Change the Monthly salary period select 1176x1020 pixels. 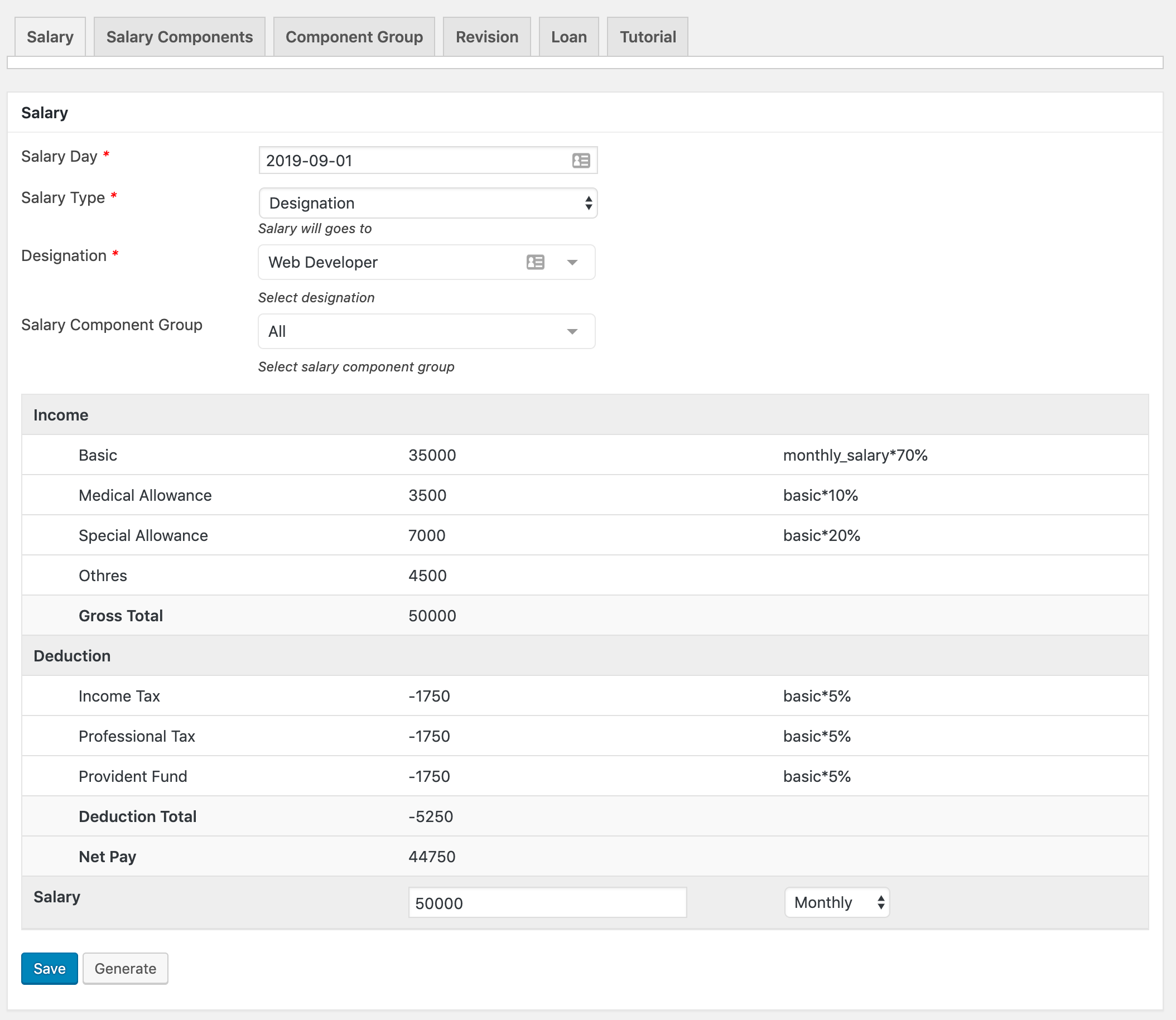coord(836,902)
